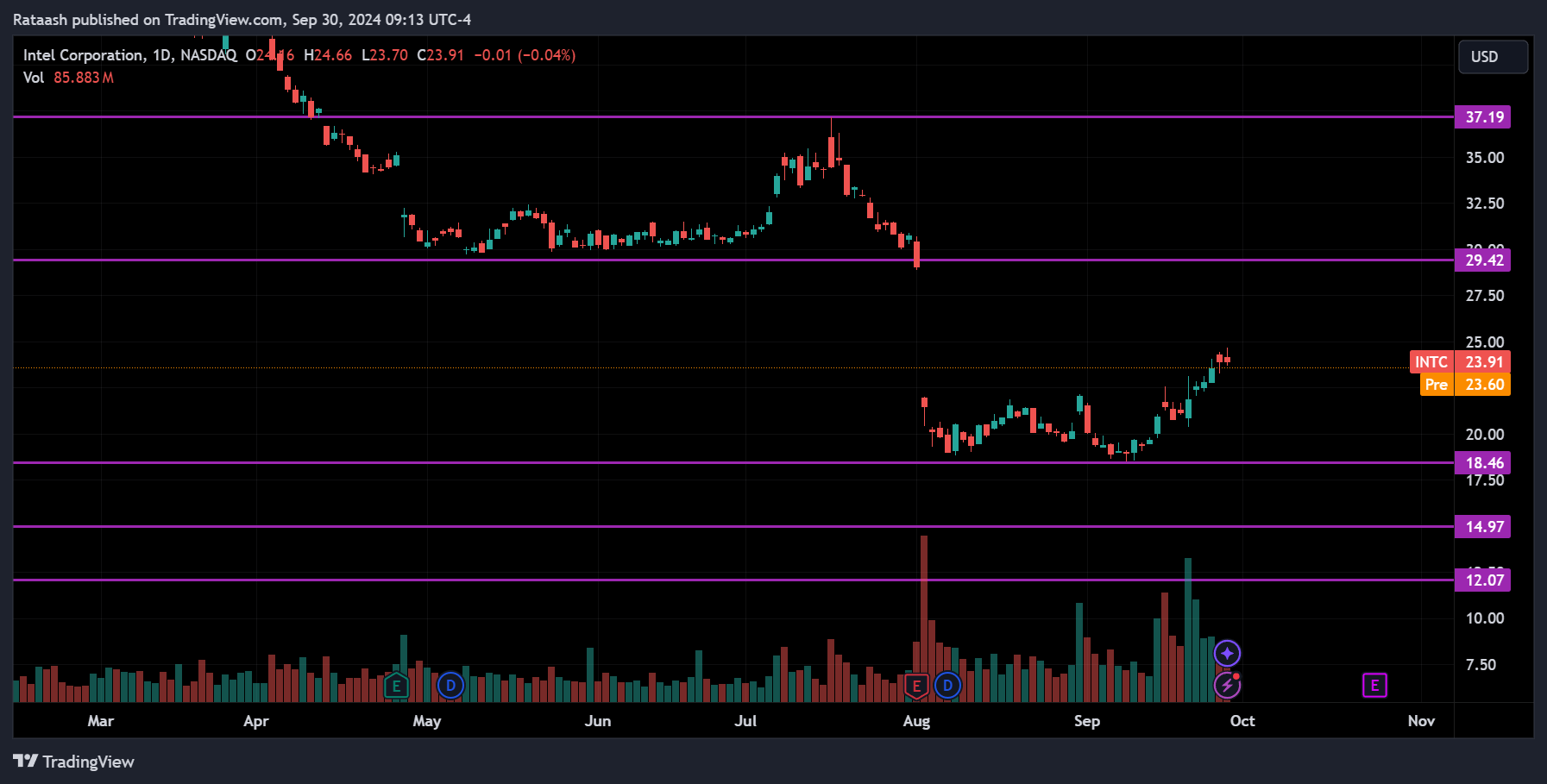Click the 27.50 price scale label

pyautogui.click(x=1485, y=296)
